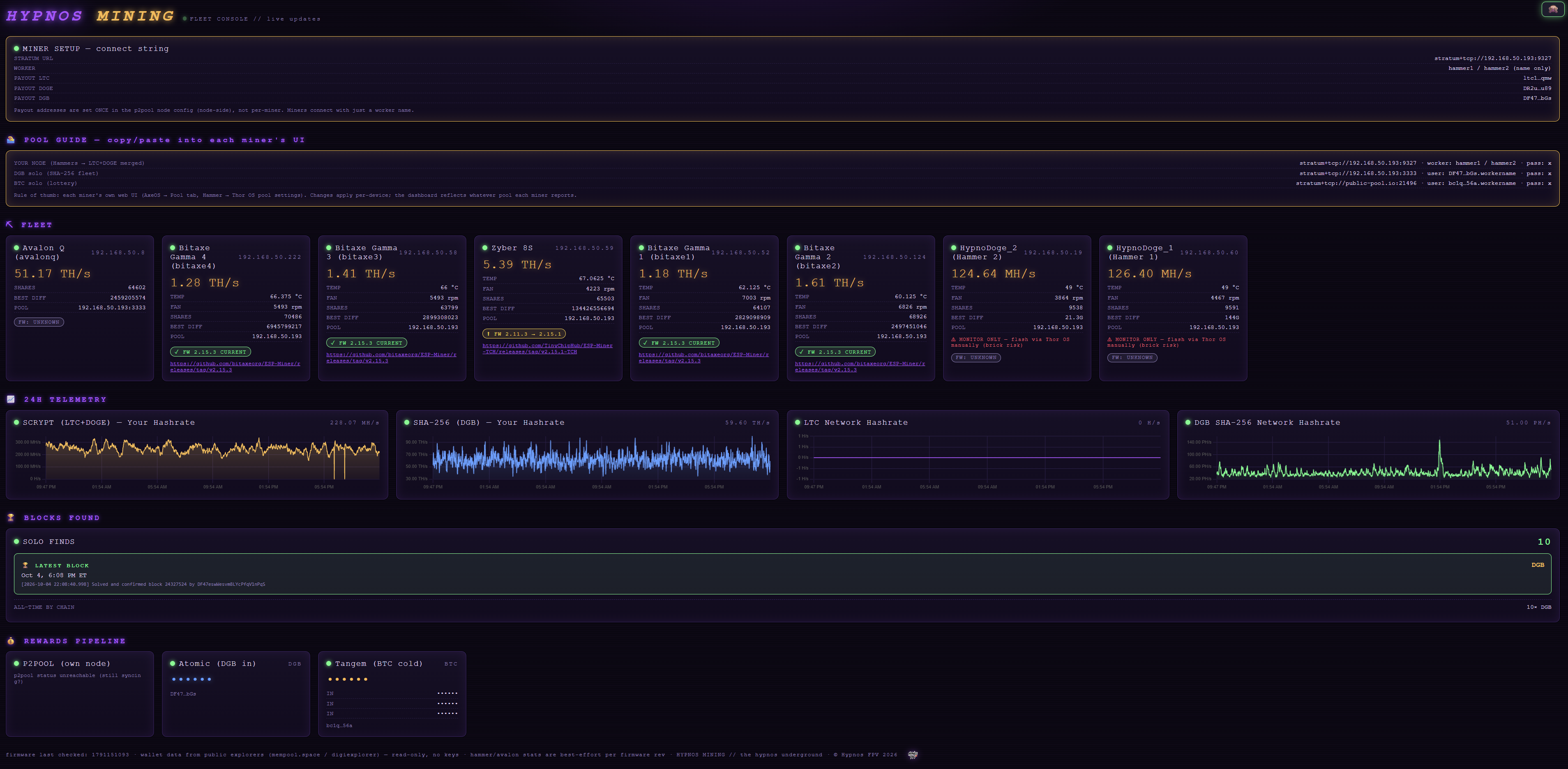Click the privacy mask button at top right
The width and height of the screenshot is (1568, 769).
(1553, 9)
